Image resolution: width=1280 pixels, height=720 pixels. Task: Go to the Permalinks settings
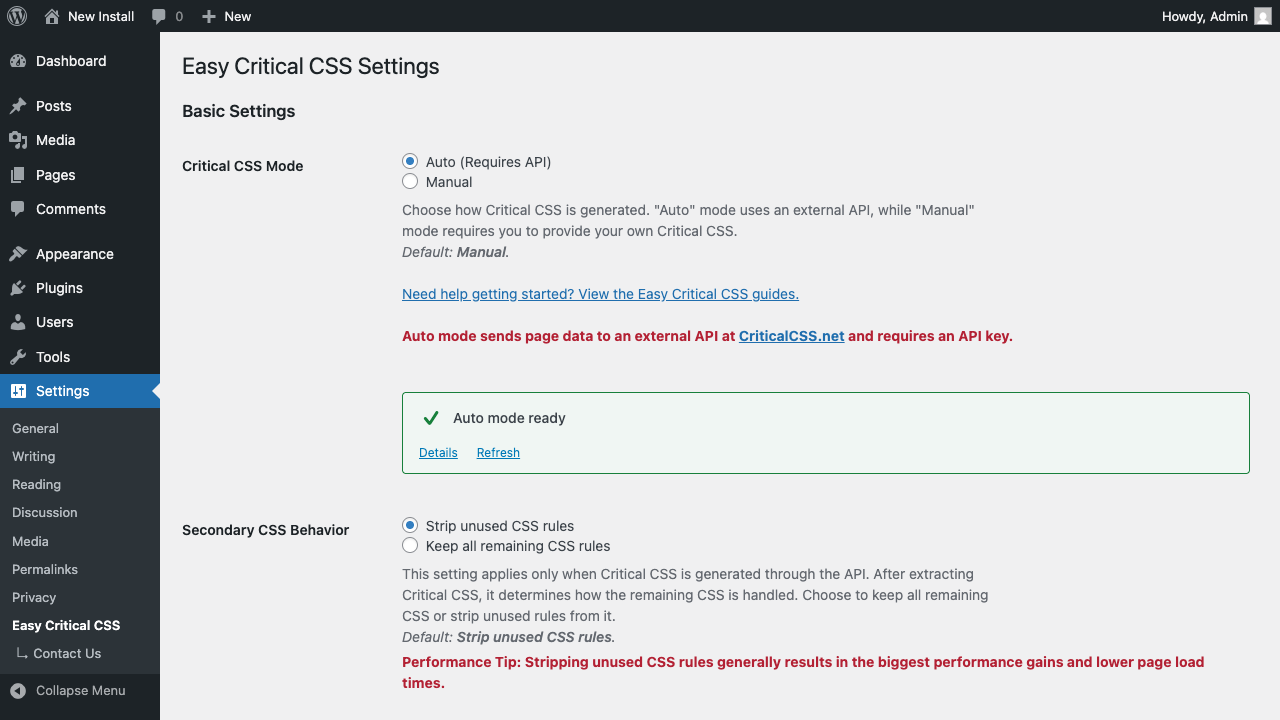pyautogui.click(x=44, y=569)
